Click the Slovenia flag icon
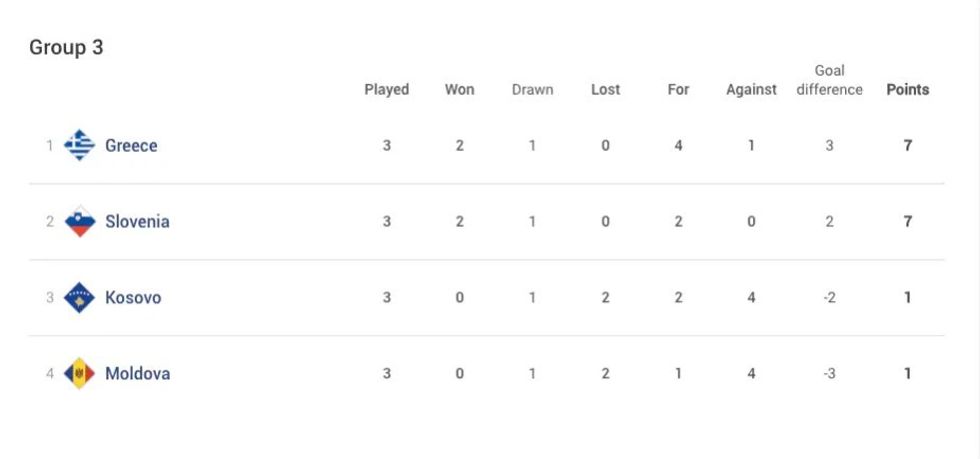This screenshot has width=980, height=459. (x=80, y=222)
